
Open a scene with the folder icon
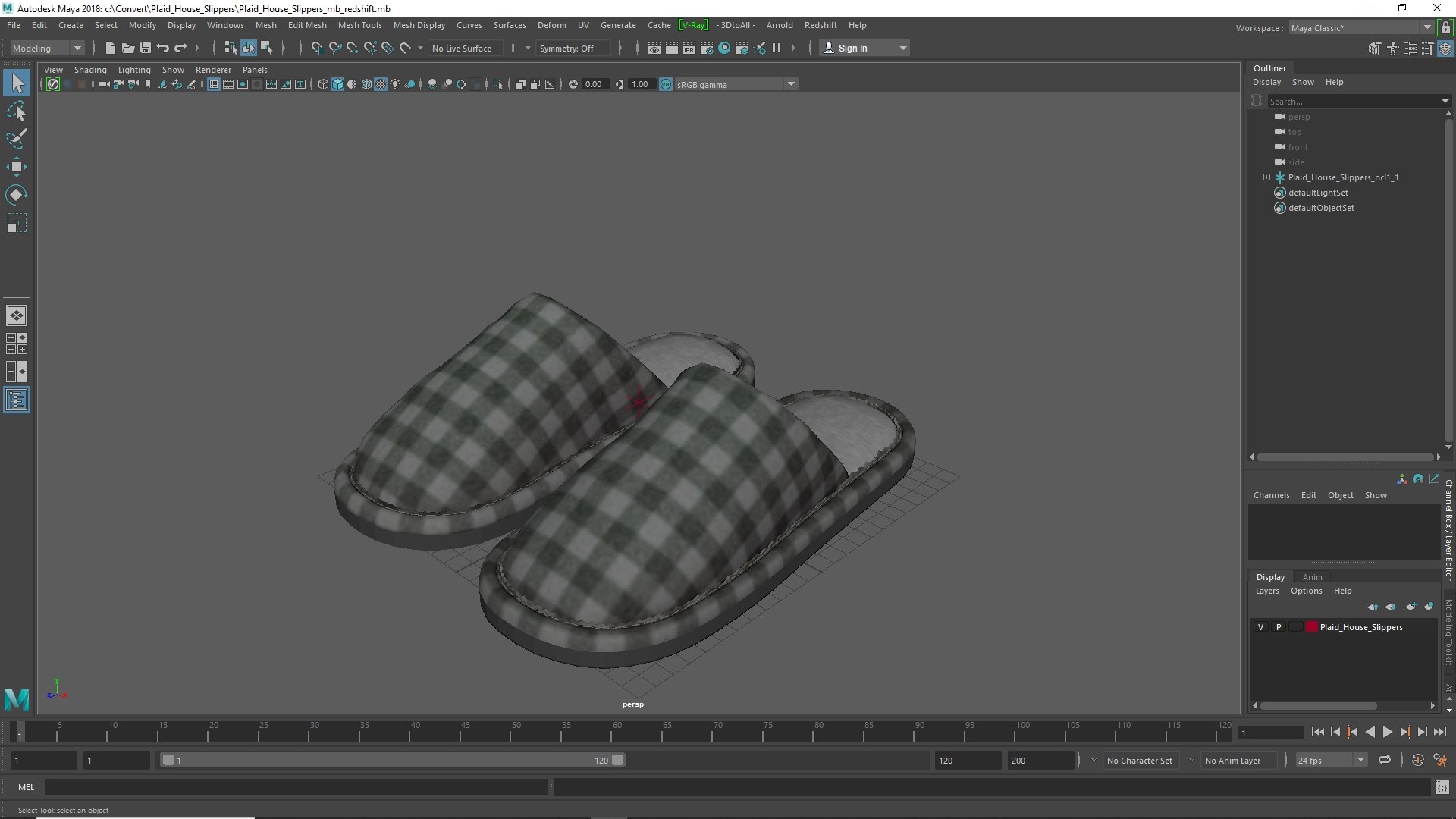pyautogui.click(x=128, y=48)
